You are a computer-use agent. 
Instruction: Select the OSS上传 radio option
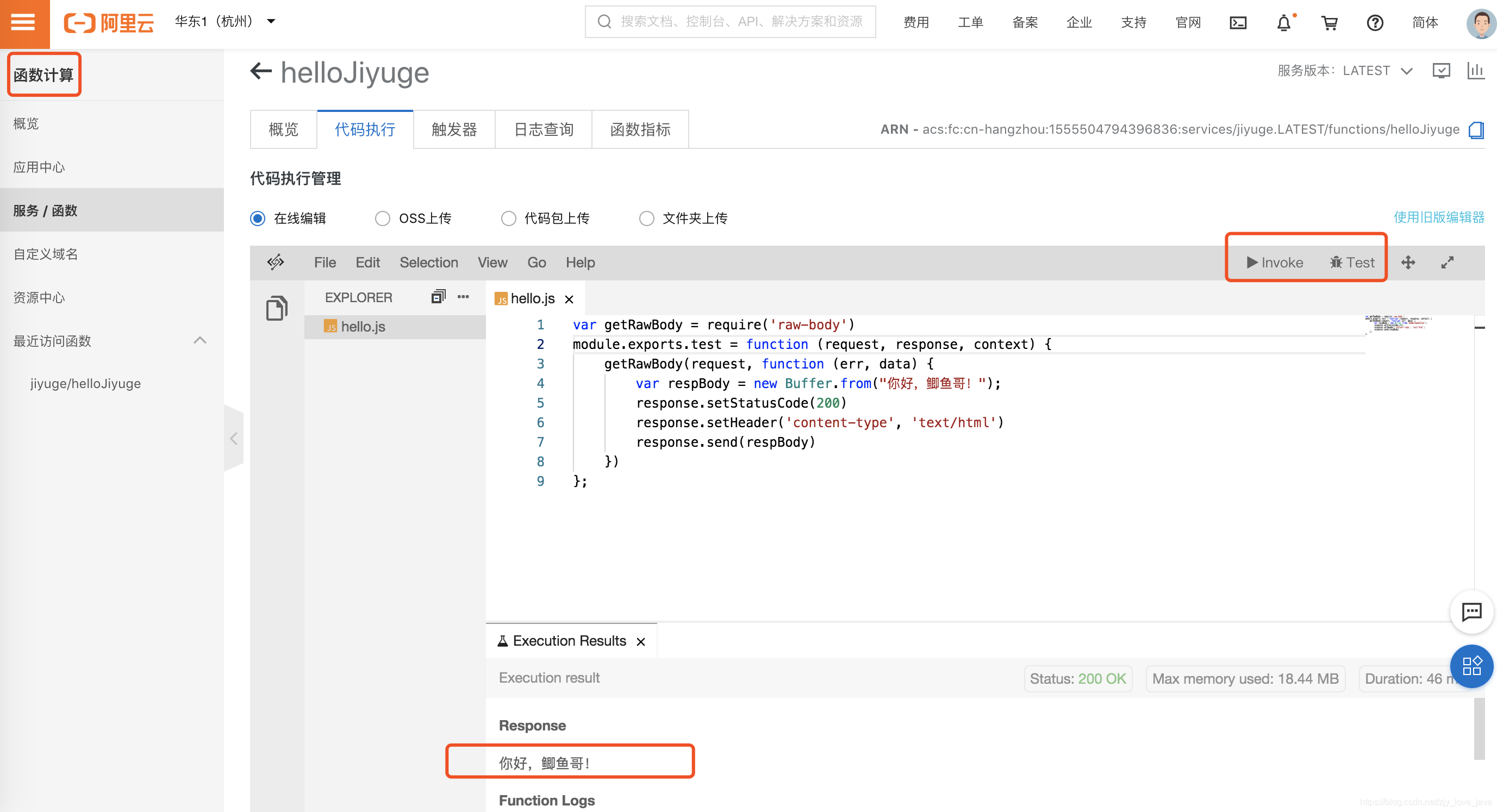[382, 218]
